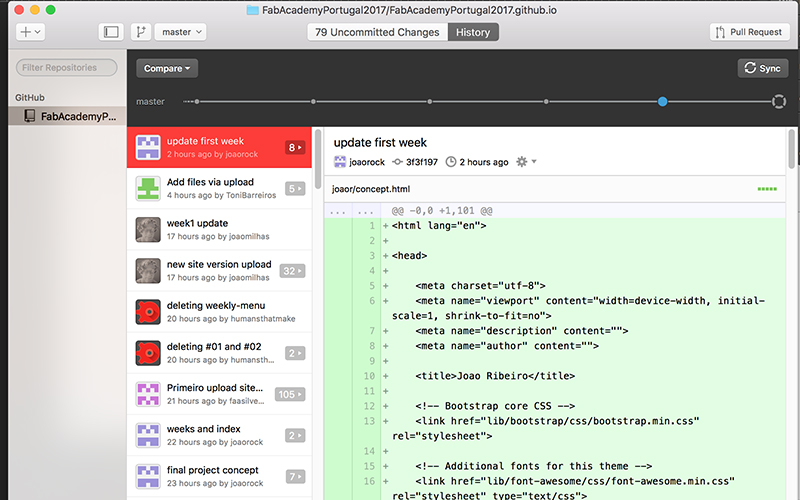
Task: Switch to 79 Uncommitted Changes tab
Action: click(377, 32)
